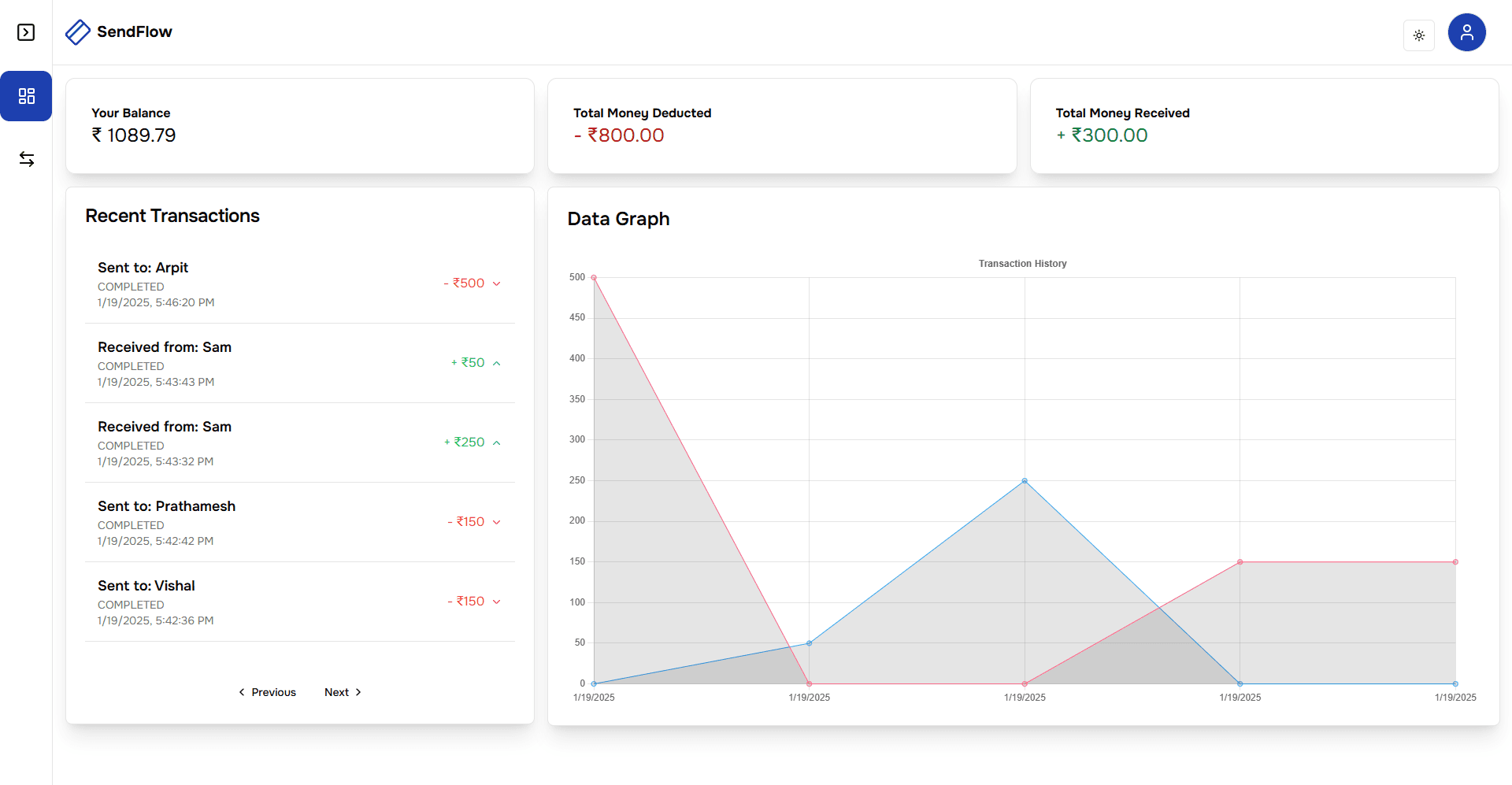Click the red data point at 500

click(594, 278)
